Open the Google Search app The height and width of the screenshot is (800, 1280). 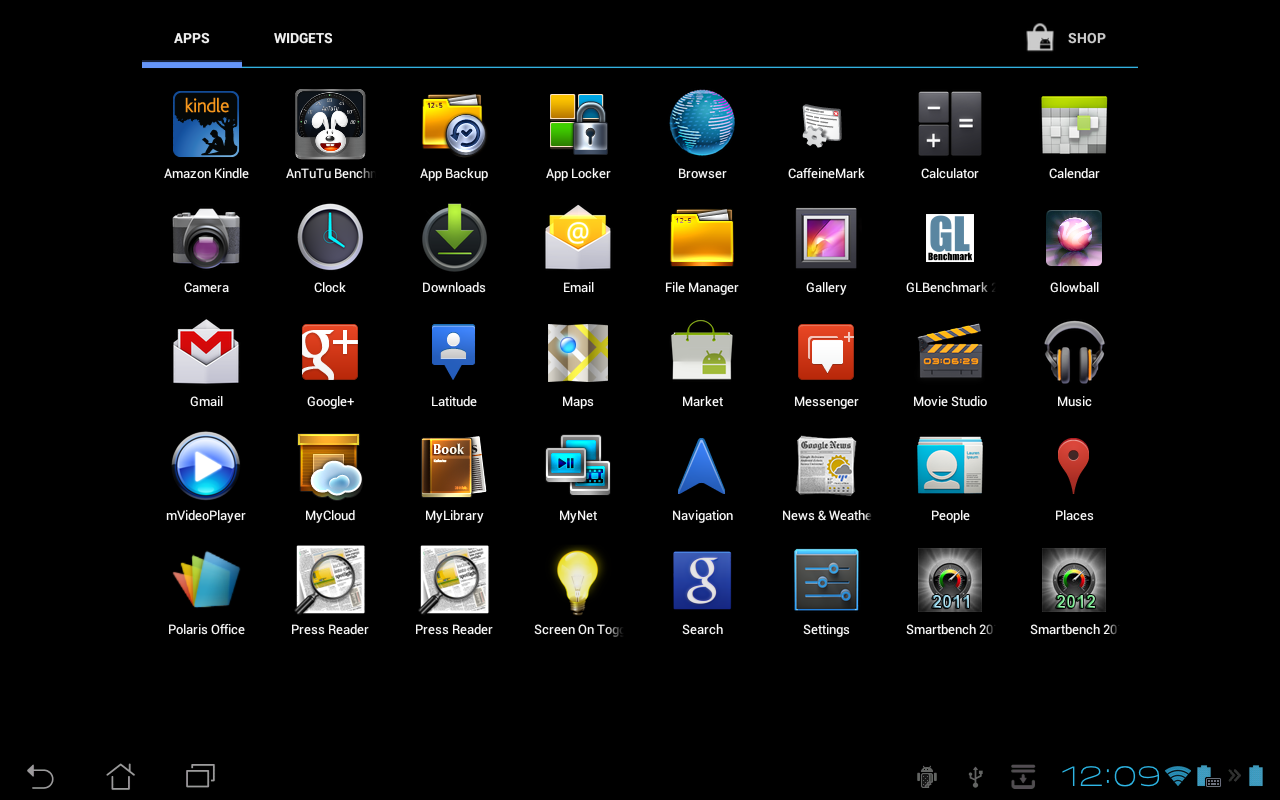(x=702, y=580)
